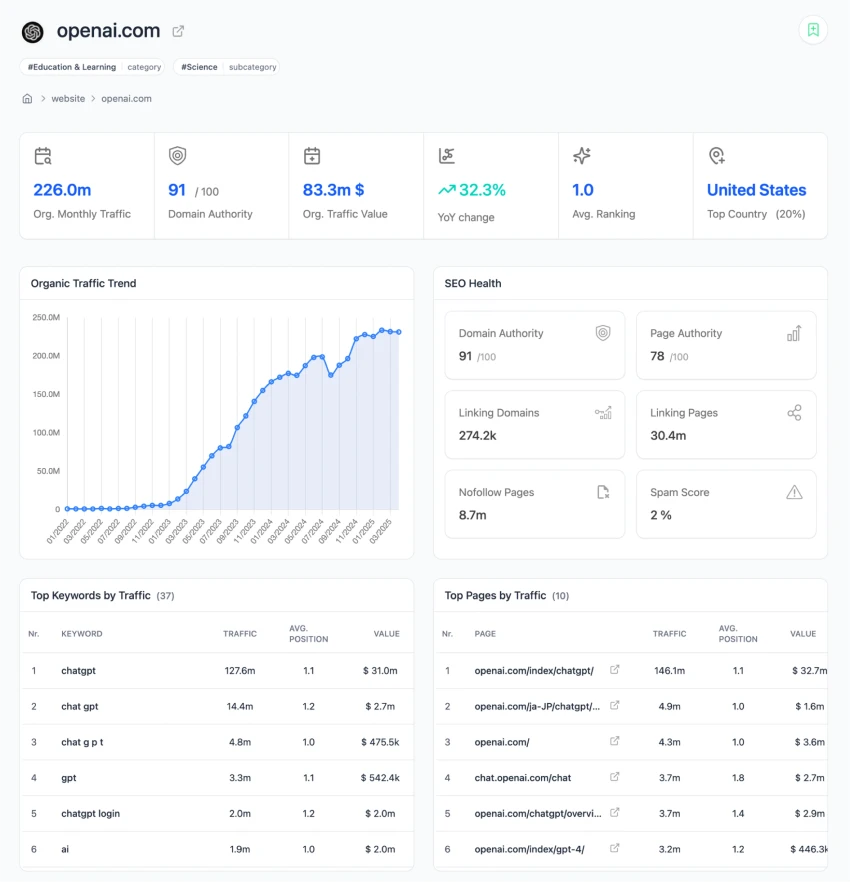Image resolution: width=850 pixels, height=882 pixels.
Task: Click the AVG. POSITION header in pages table
Action: click(x=738, y=634)
